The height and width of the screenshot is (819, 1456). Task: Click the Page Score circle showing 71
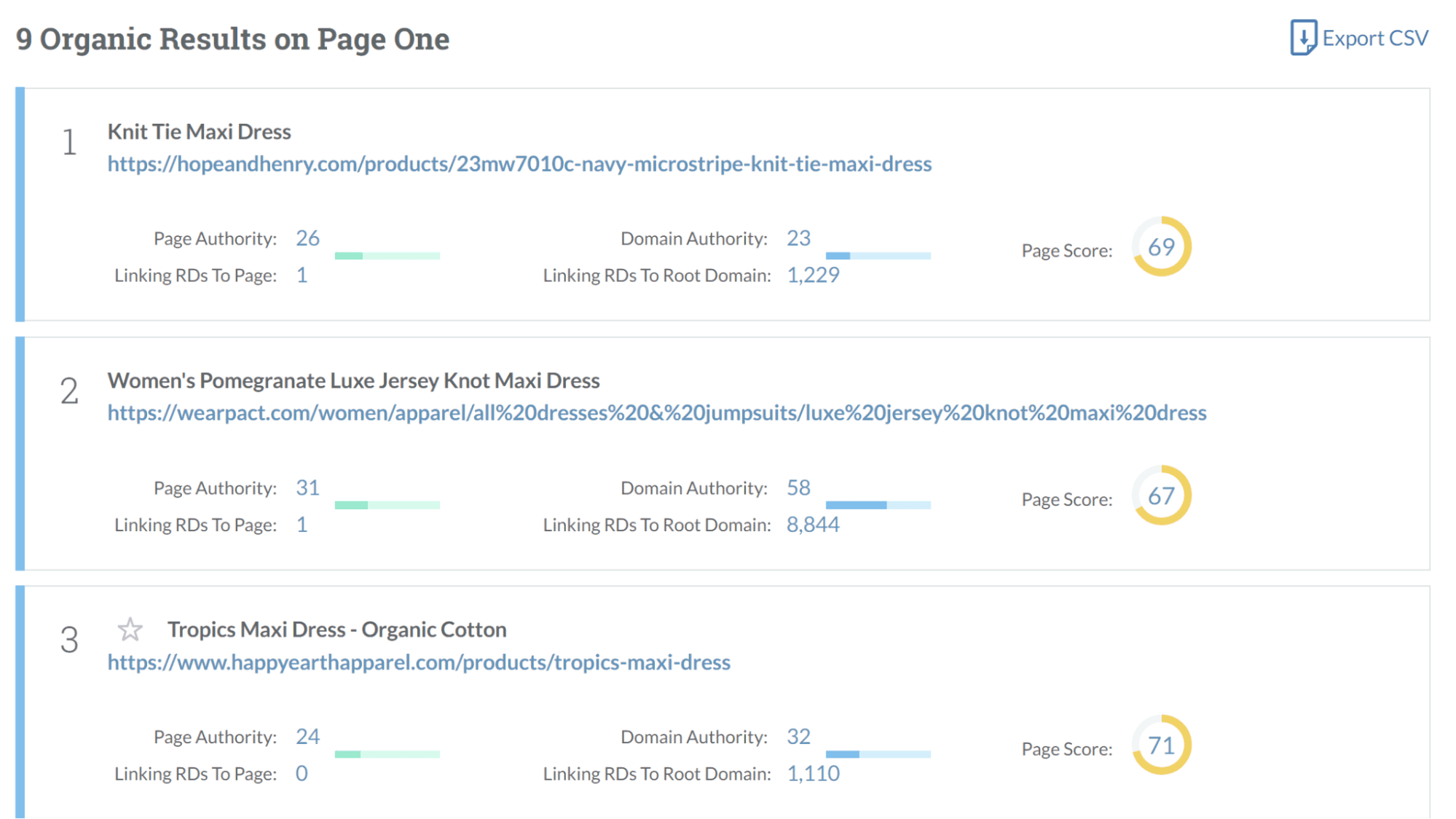[x=1161, y=746]
